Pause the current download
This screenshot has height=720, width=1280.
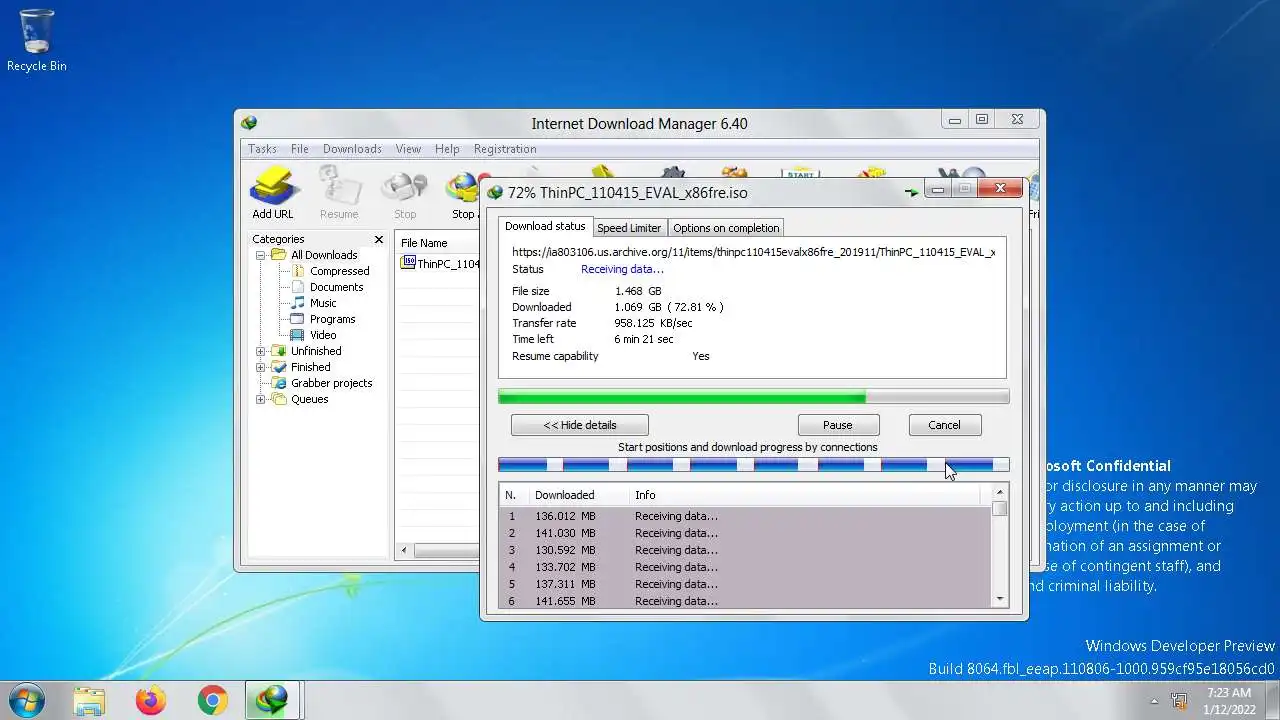click(838, 425)
